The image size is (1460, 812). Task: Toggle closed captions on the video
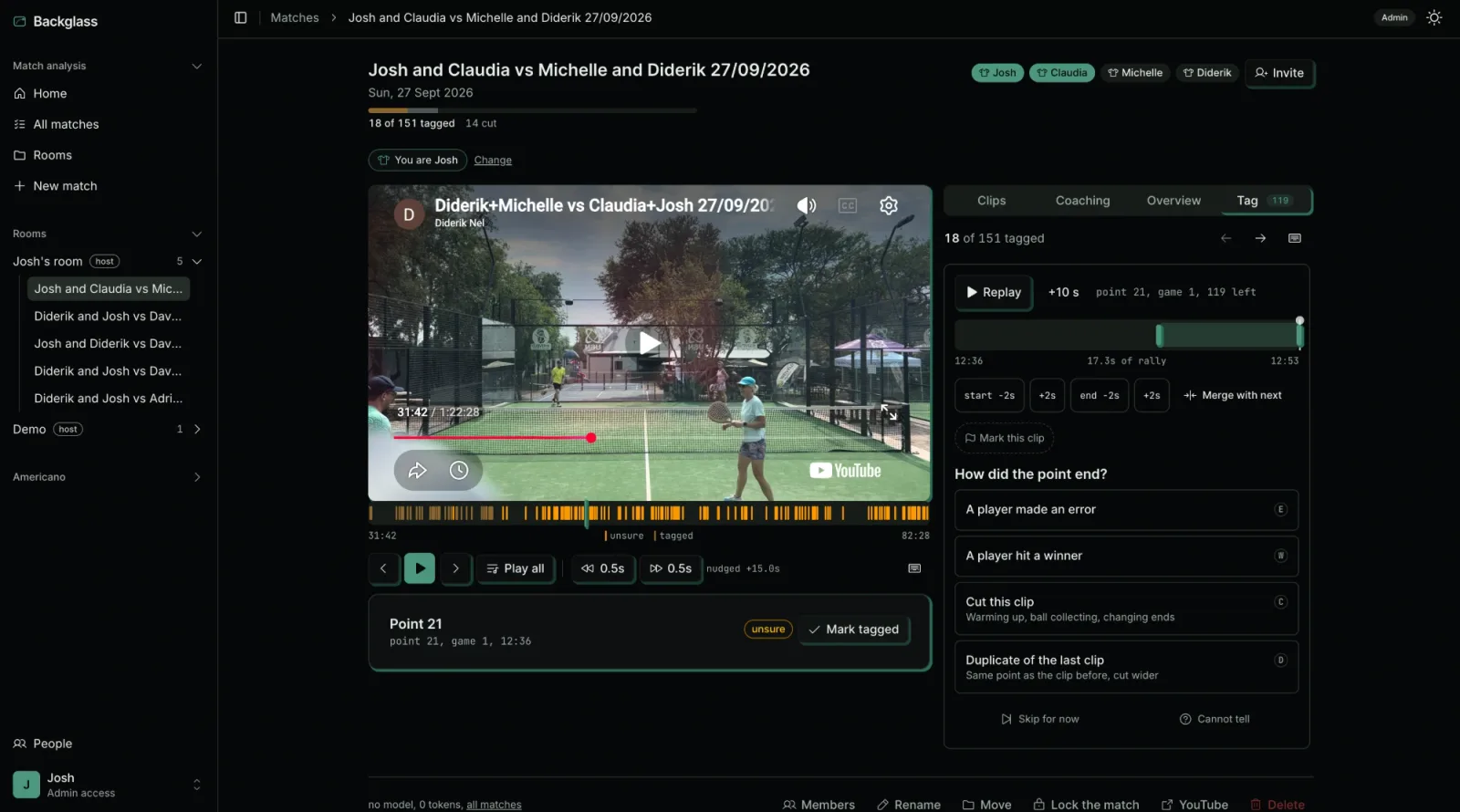[x=848, y=205]
